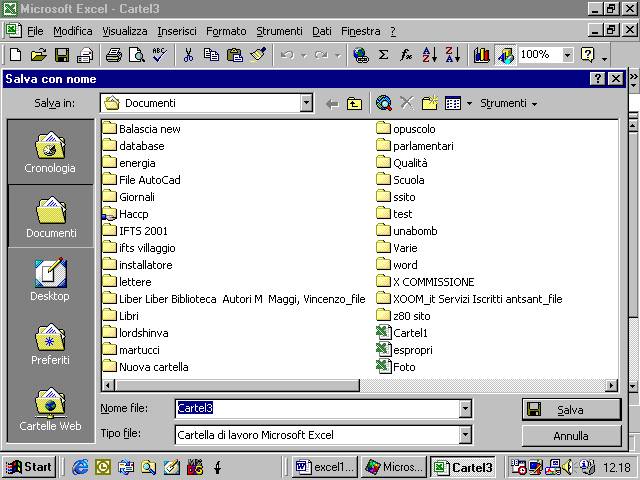This screenshot has width=640, height=480.
Task: Click the Nome file text field
Action: [x=318, y=409]
